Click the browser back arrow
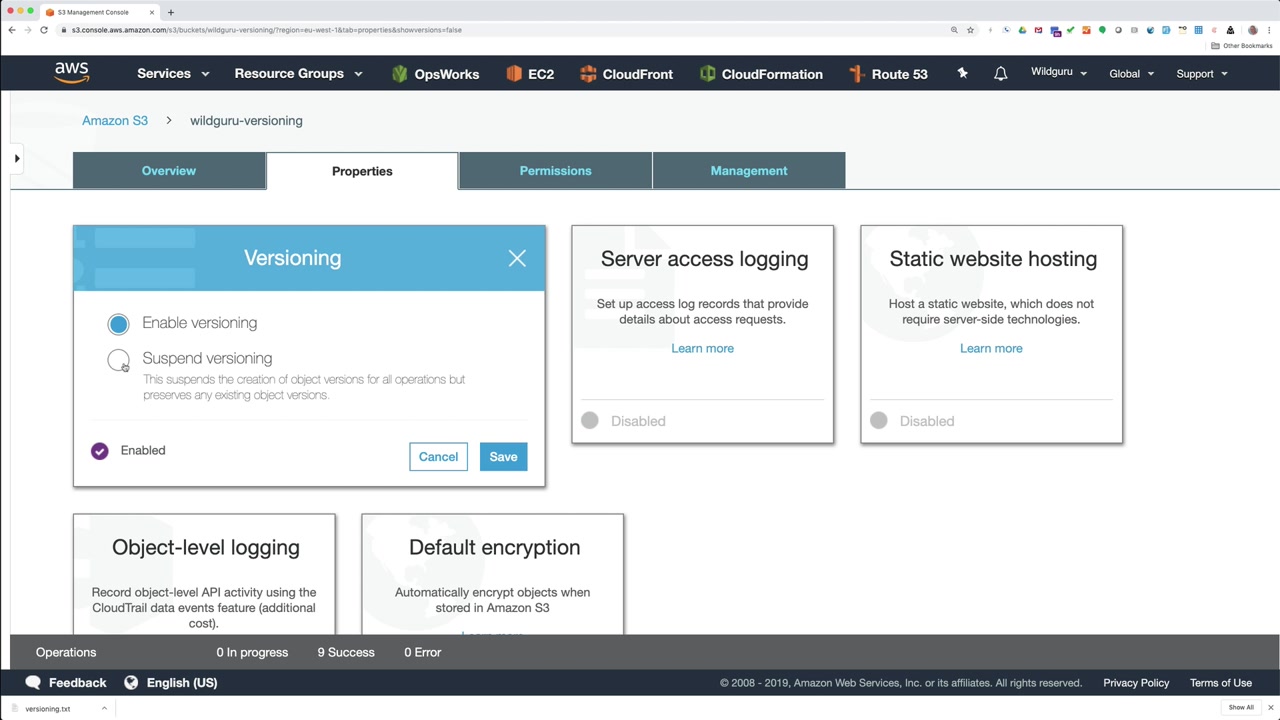This screenshot has width=1280, height=720. 12,30
